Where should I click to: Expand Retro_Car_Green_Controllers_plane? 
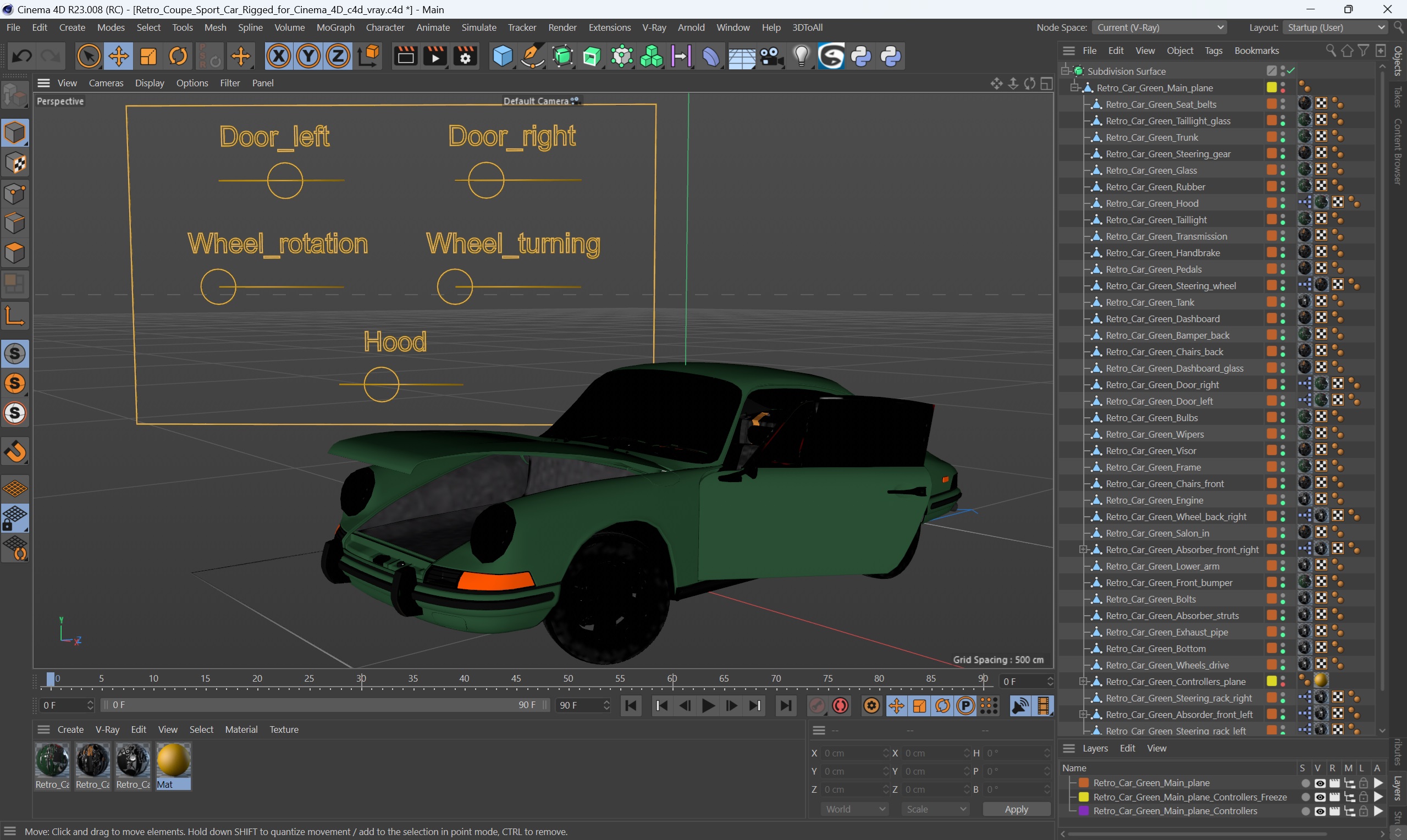click(1083, 681)
